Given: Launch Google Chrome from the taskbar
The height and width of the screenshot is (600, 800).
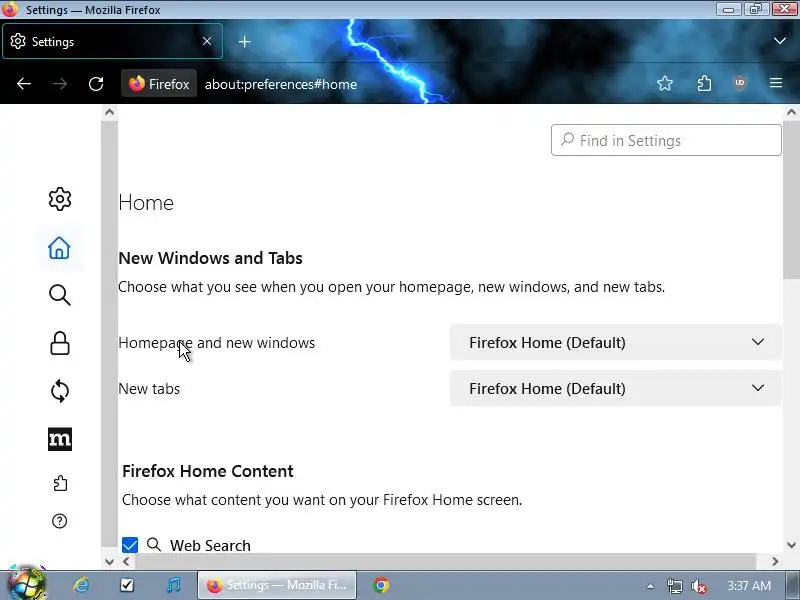Looking at the screenshot, I should pos(381,585).
